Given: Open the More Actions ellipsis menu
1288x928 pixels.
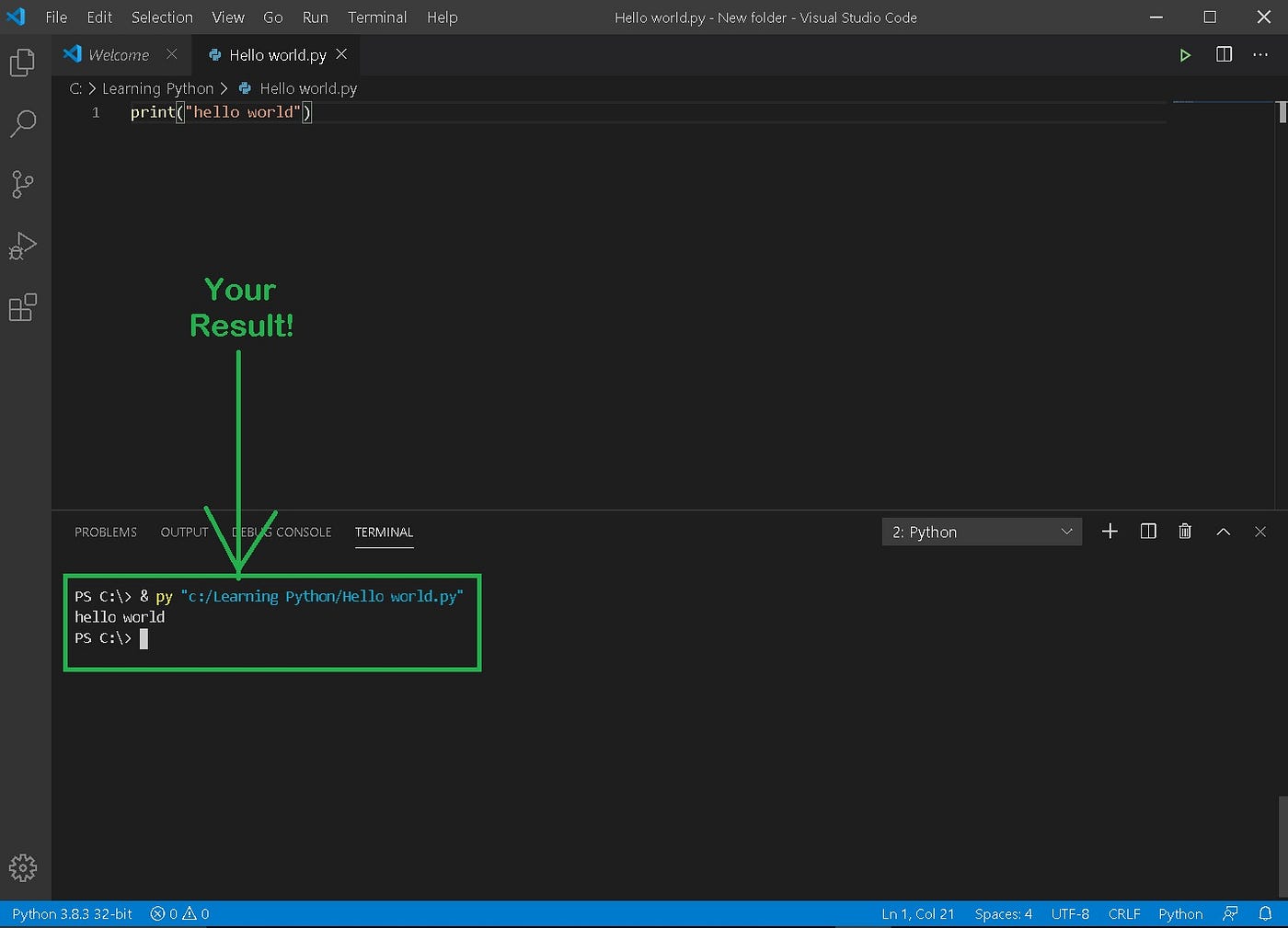Looking at the screenshot, I should [1260, 54].
